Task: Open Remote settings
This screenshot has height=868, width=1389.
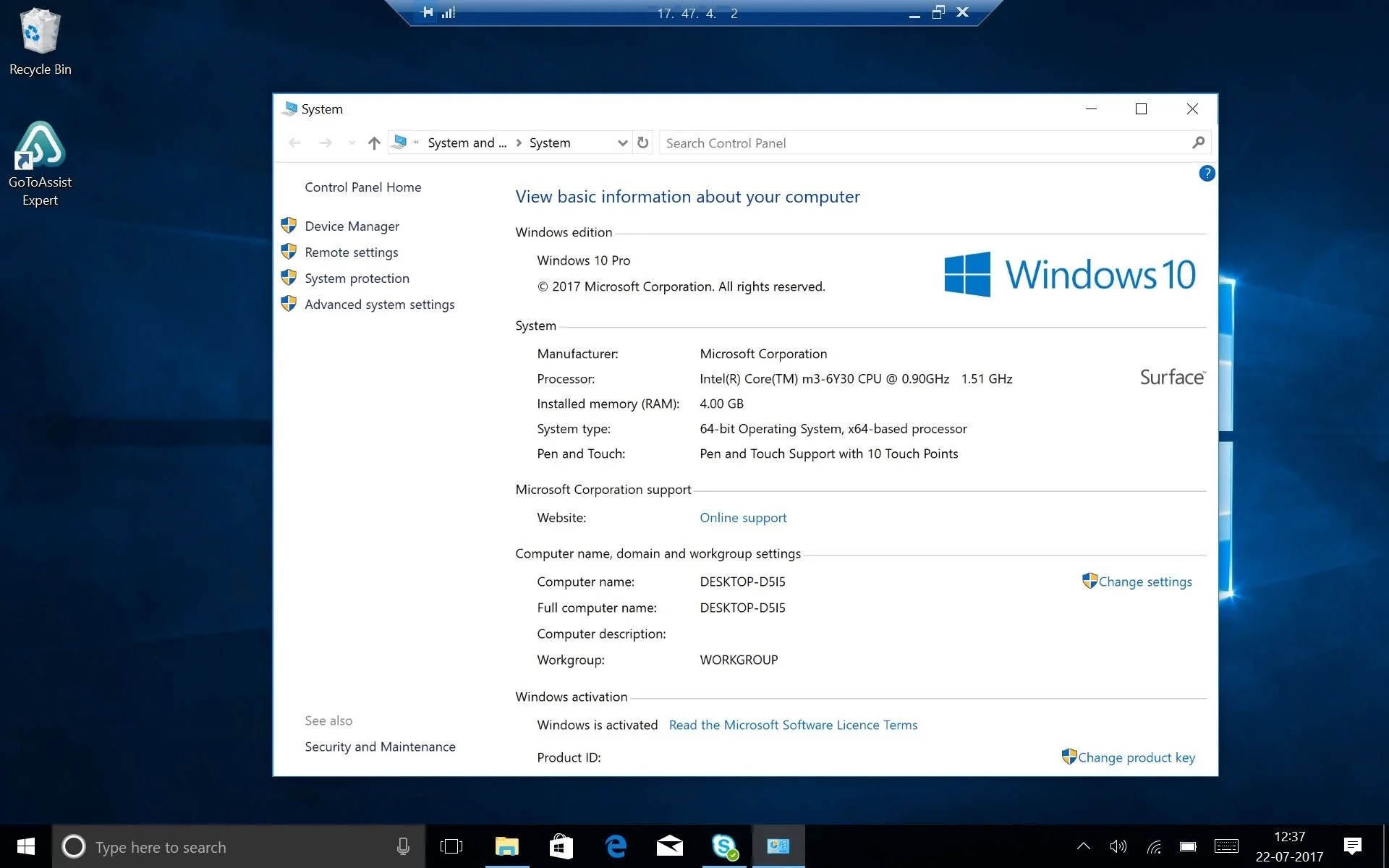Action: tap(351, 252)
